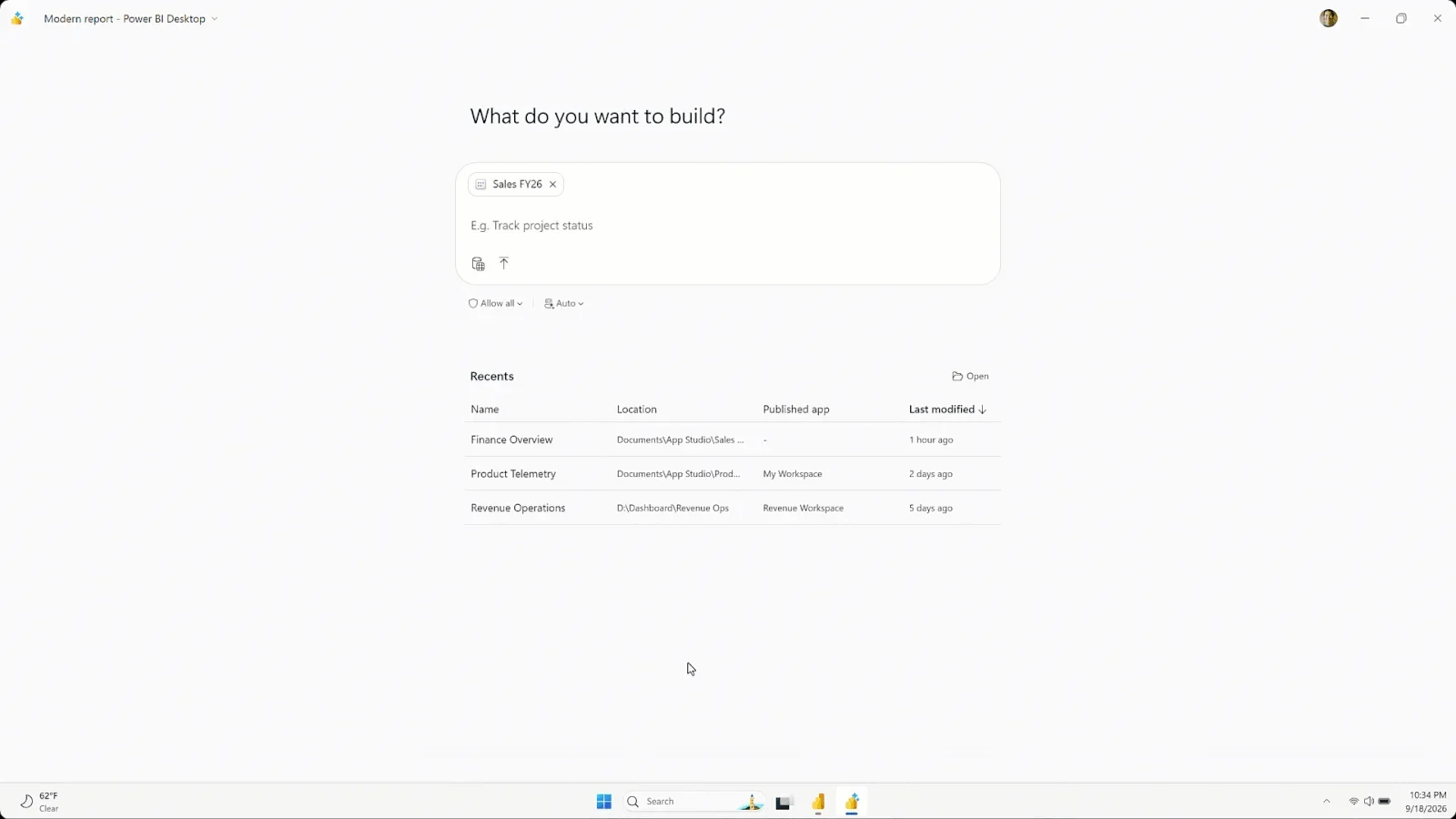This screenshot has width=1456, height=819.
Task: Open the yellow Power BI taskbar app
Action: click(x=818, y=802)
